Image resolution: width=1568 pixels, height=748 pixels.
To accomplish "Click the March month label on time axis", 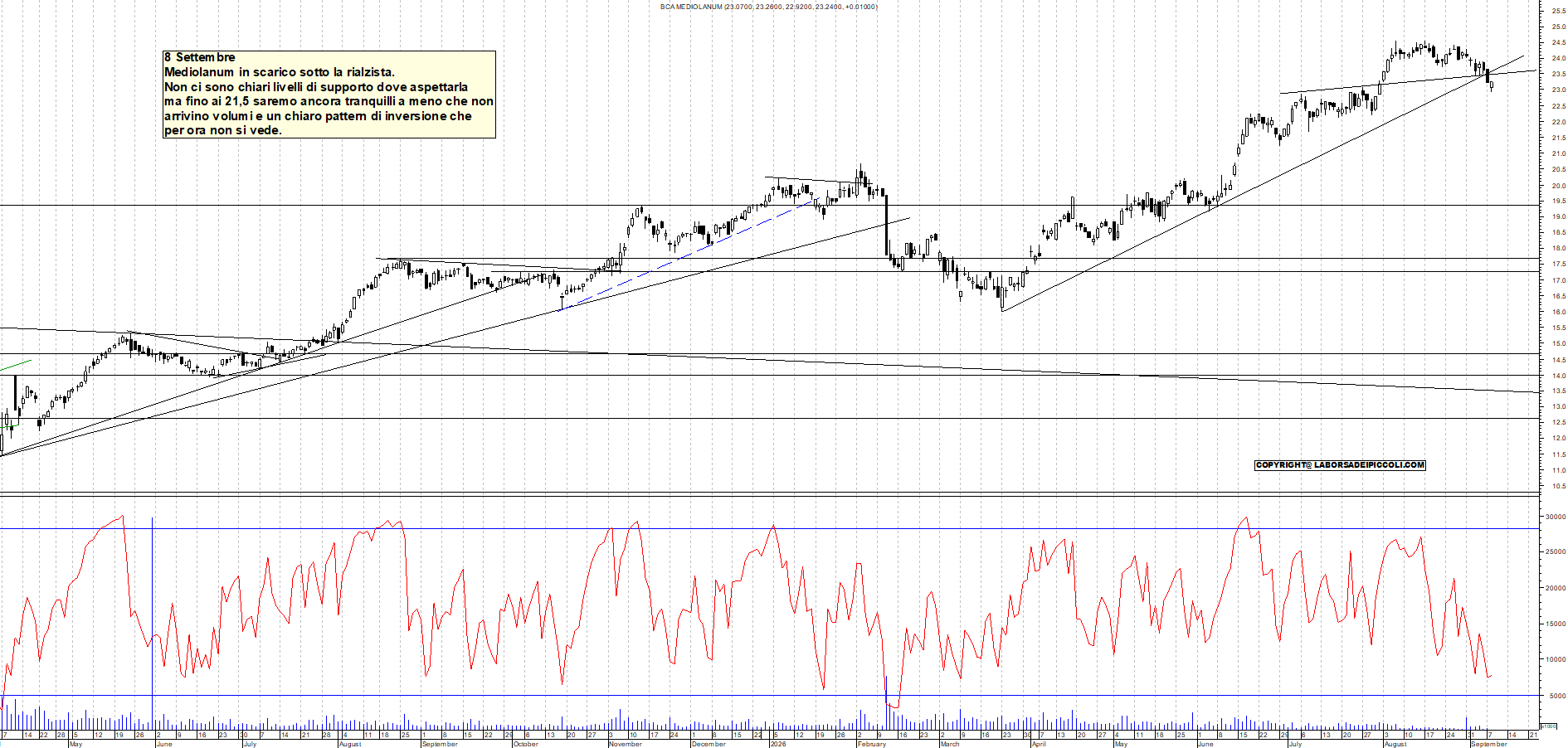I will pos(950,744).
